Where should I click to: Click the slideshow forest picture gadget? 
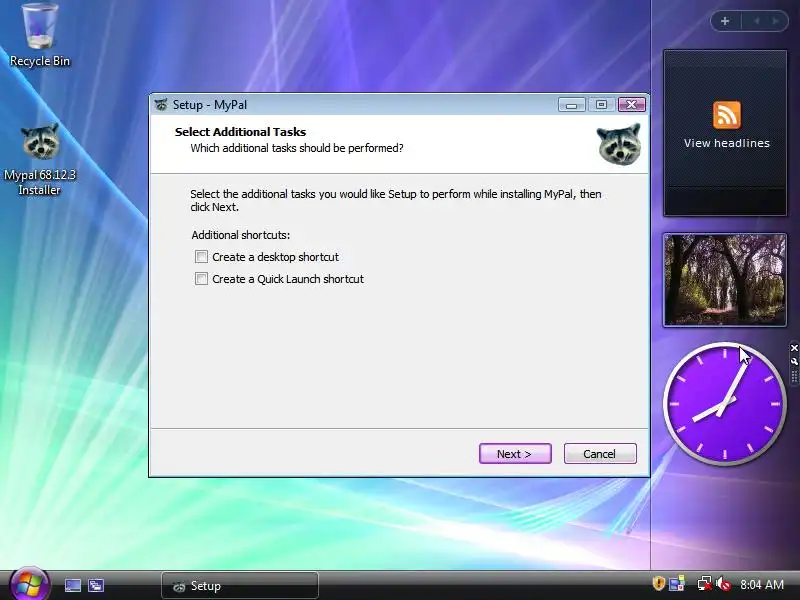(x=724, y=280)
